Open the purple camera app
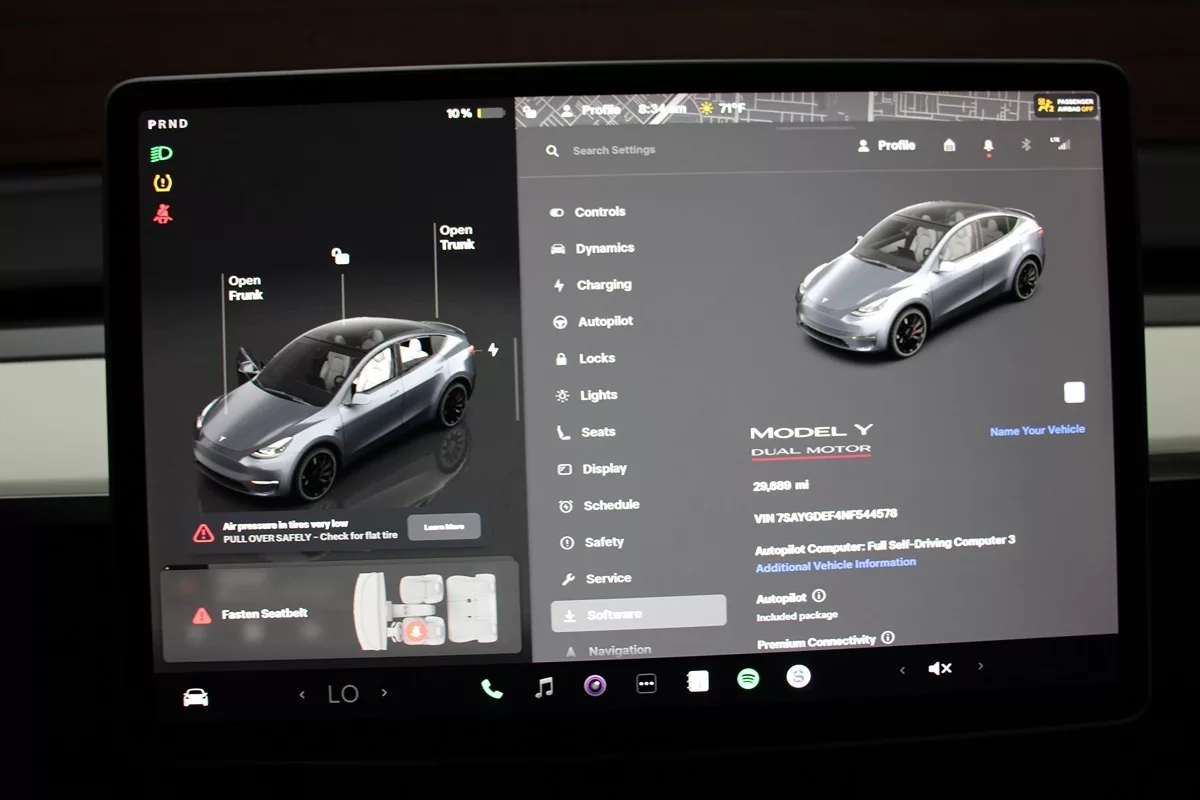 pos(595,685)
